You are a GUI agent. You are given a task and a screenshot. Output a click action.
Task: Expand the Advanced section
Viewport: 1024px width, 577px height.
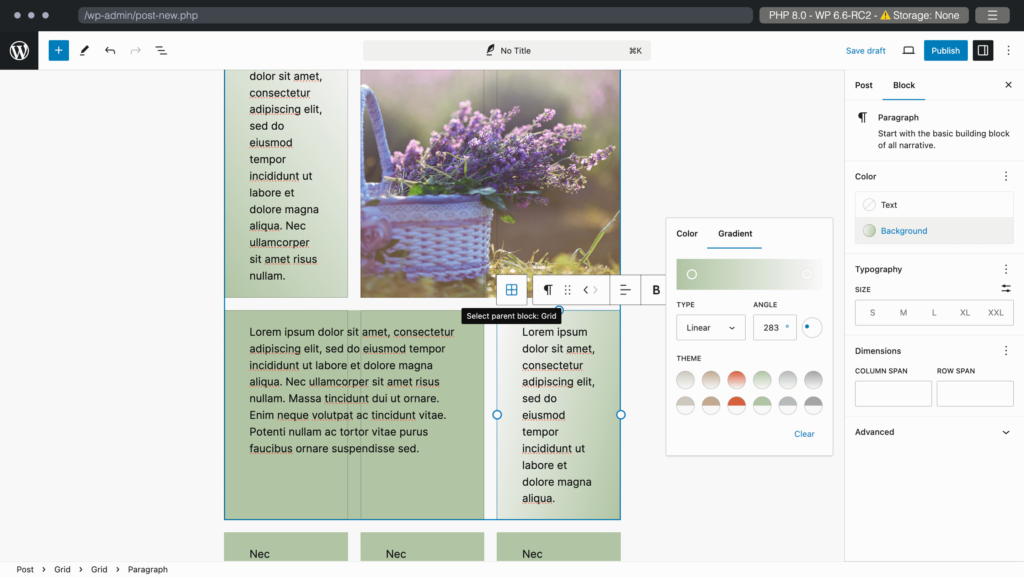point(934,432)
